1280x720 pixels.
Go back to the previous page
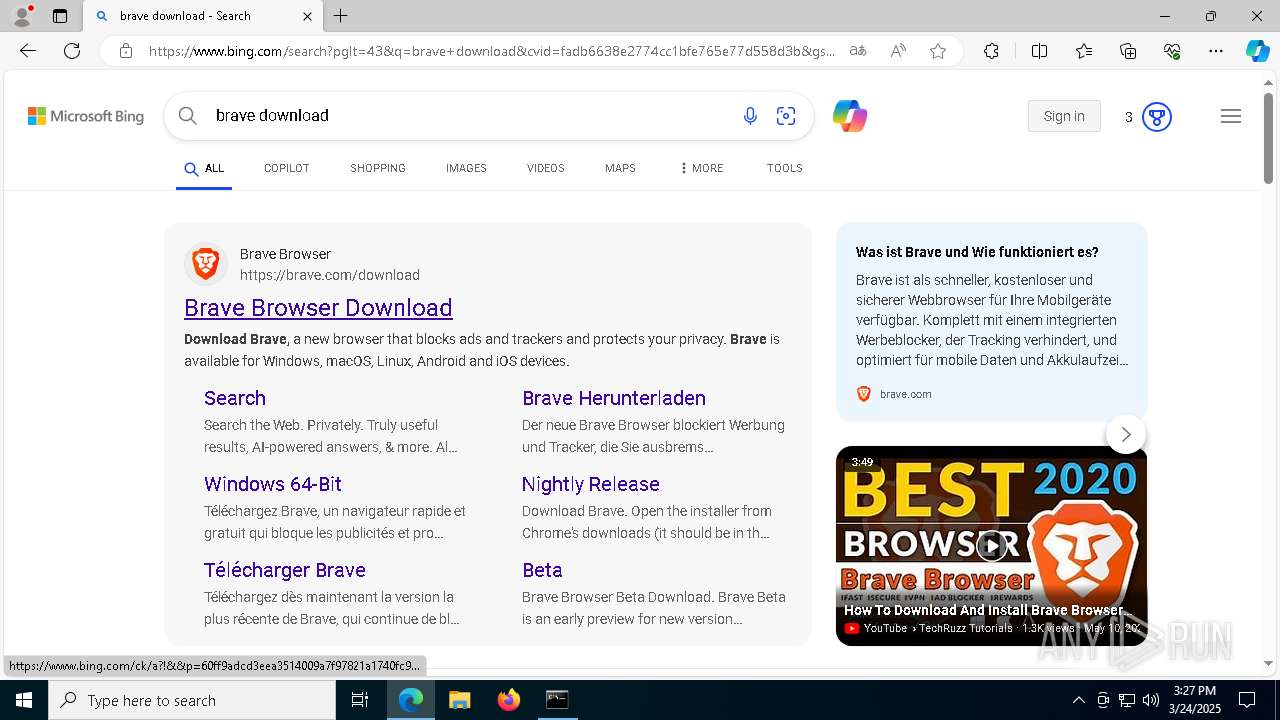[28, 51]
